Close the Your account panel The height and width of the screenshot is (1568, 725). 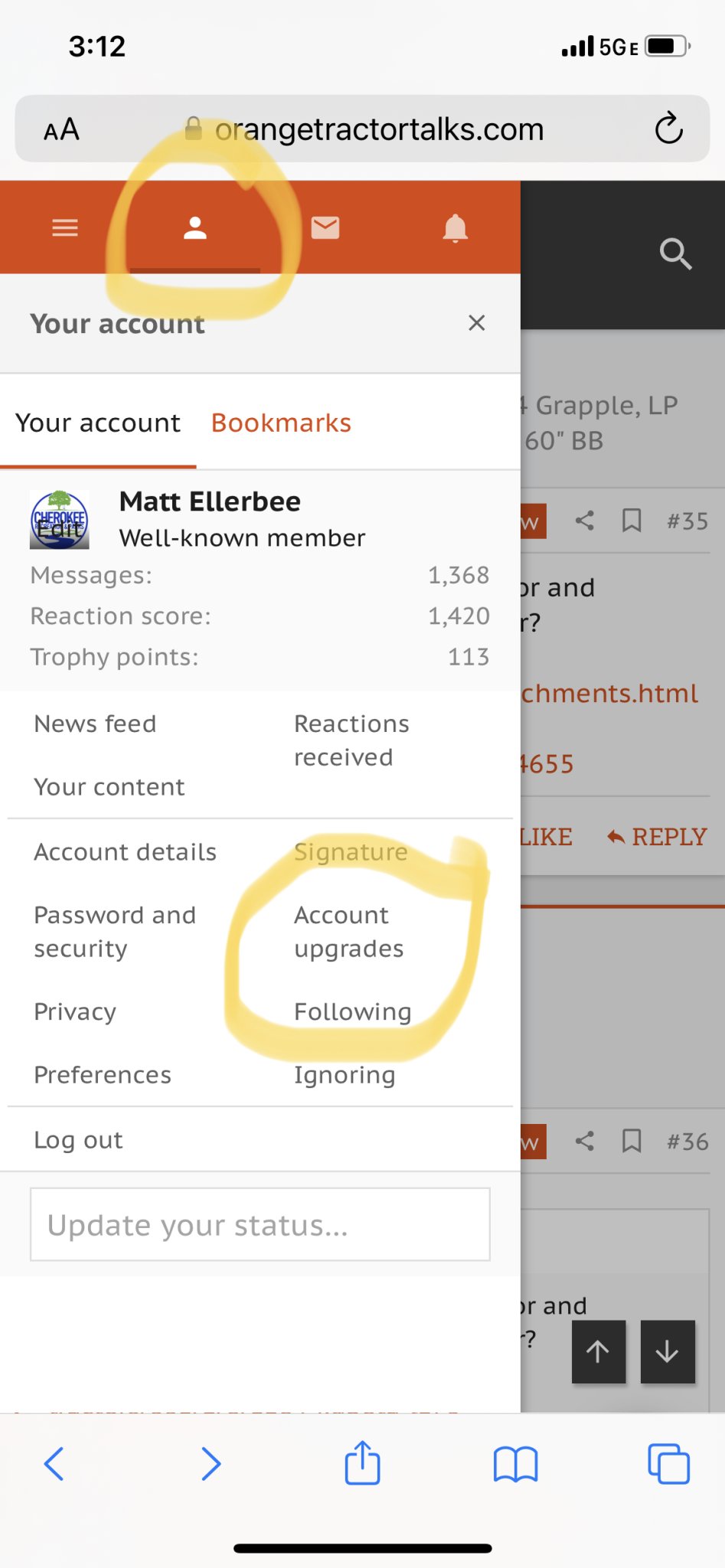pyautogui.click(x=477, y=323)
